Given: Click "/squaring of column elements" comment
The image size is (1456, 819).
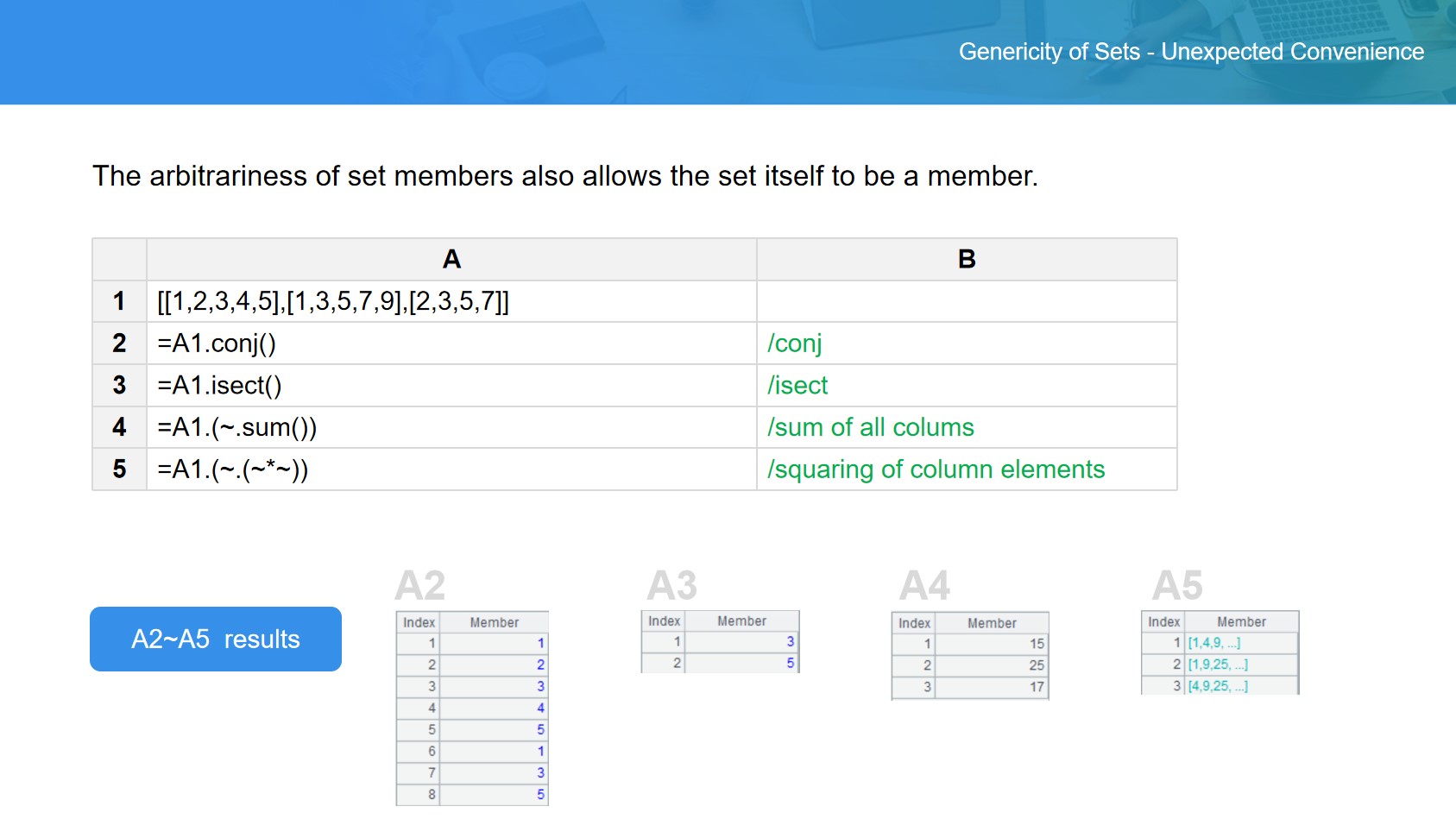Looking at the screenshot, I should pyautogui.click(x=936, y=469).
